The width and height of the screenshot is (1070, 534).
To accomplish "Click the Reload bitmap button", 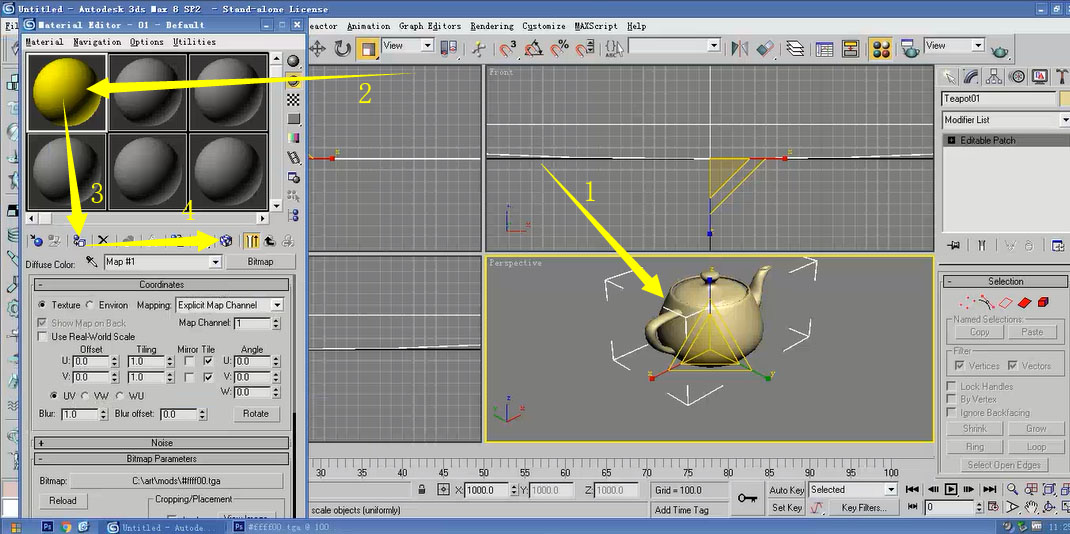I will [x=63, y=501].
